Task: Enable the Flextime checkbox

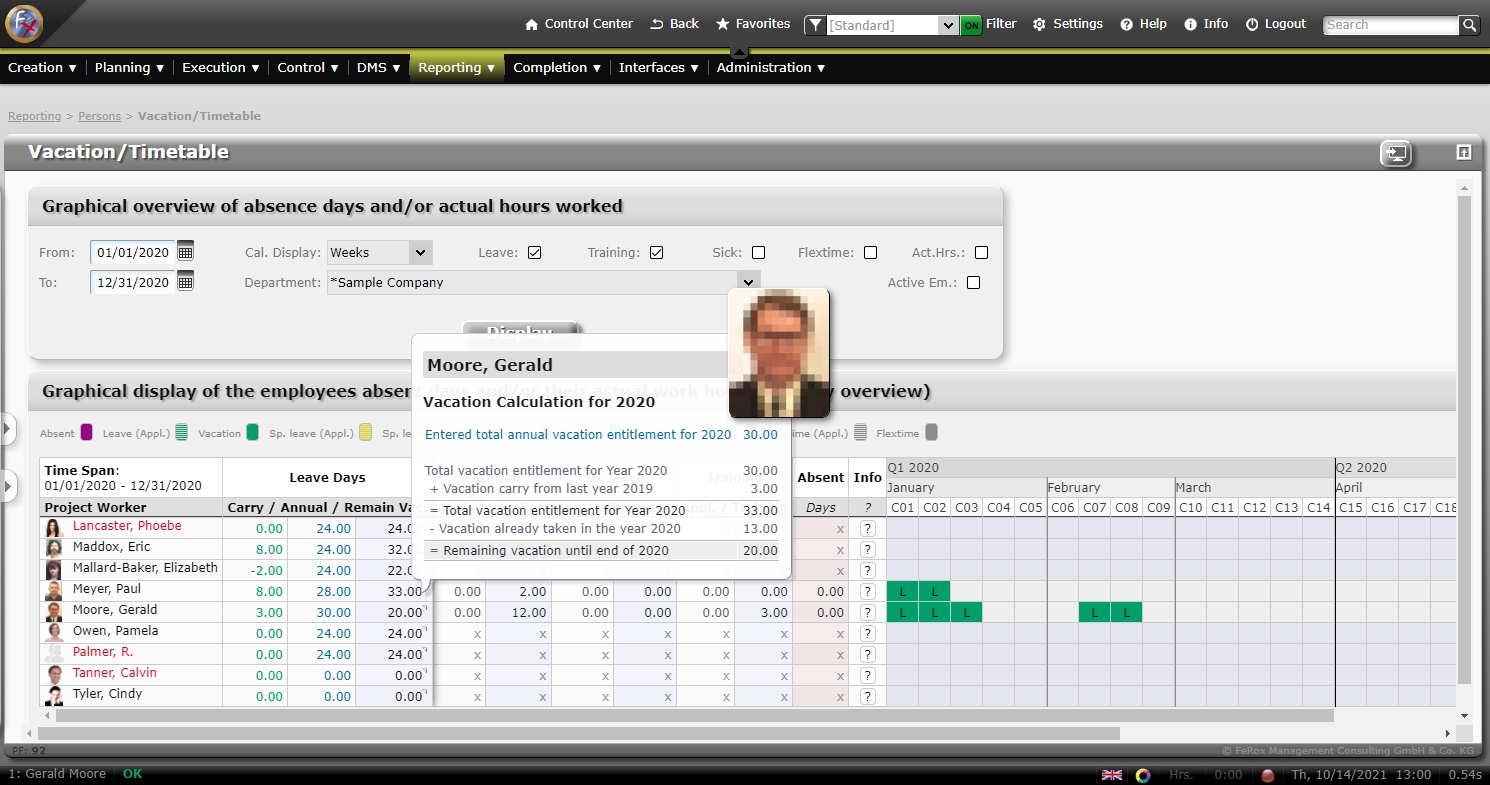Action: 870,253
